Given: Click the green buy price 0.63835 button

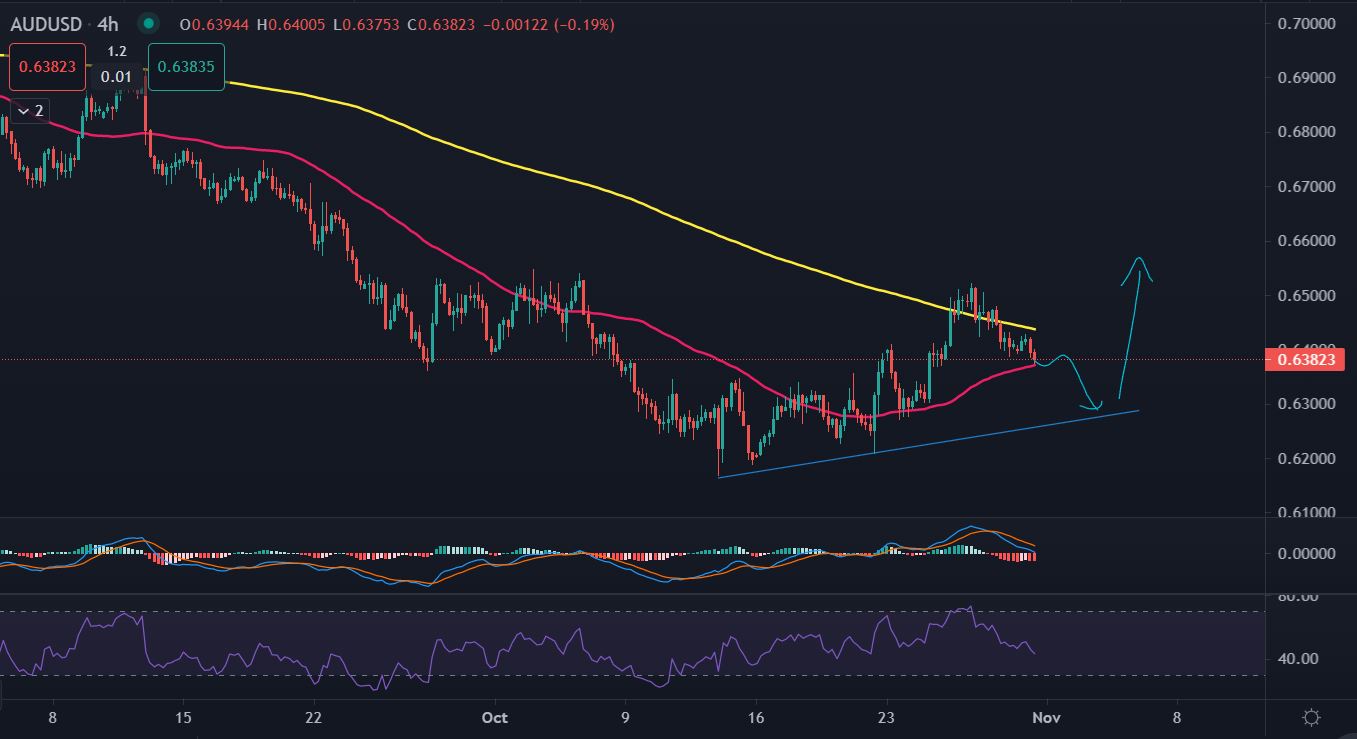Looking at the screenshot, I should click(186, 68).
